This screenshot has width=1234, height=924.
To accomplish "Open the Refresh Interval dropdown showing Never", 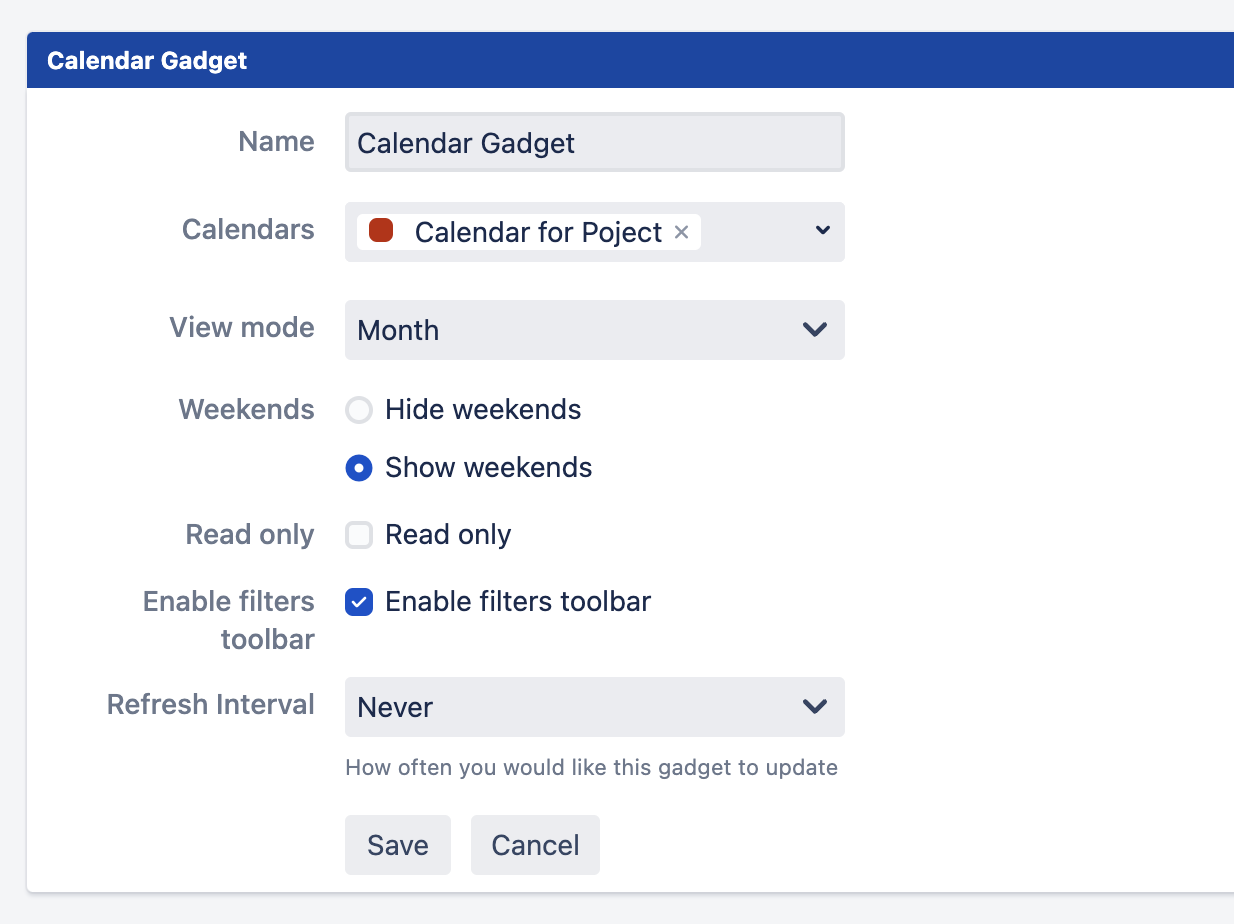I will pos(594,707).
